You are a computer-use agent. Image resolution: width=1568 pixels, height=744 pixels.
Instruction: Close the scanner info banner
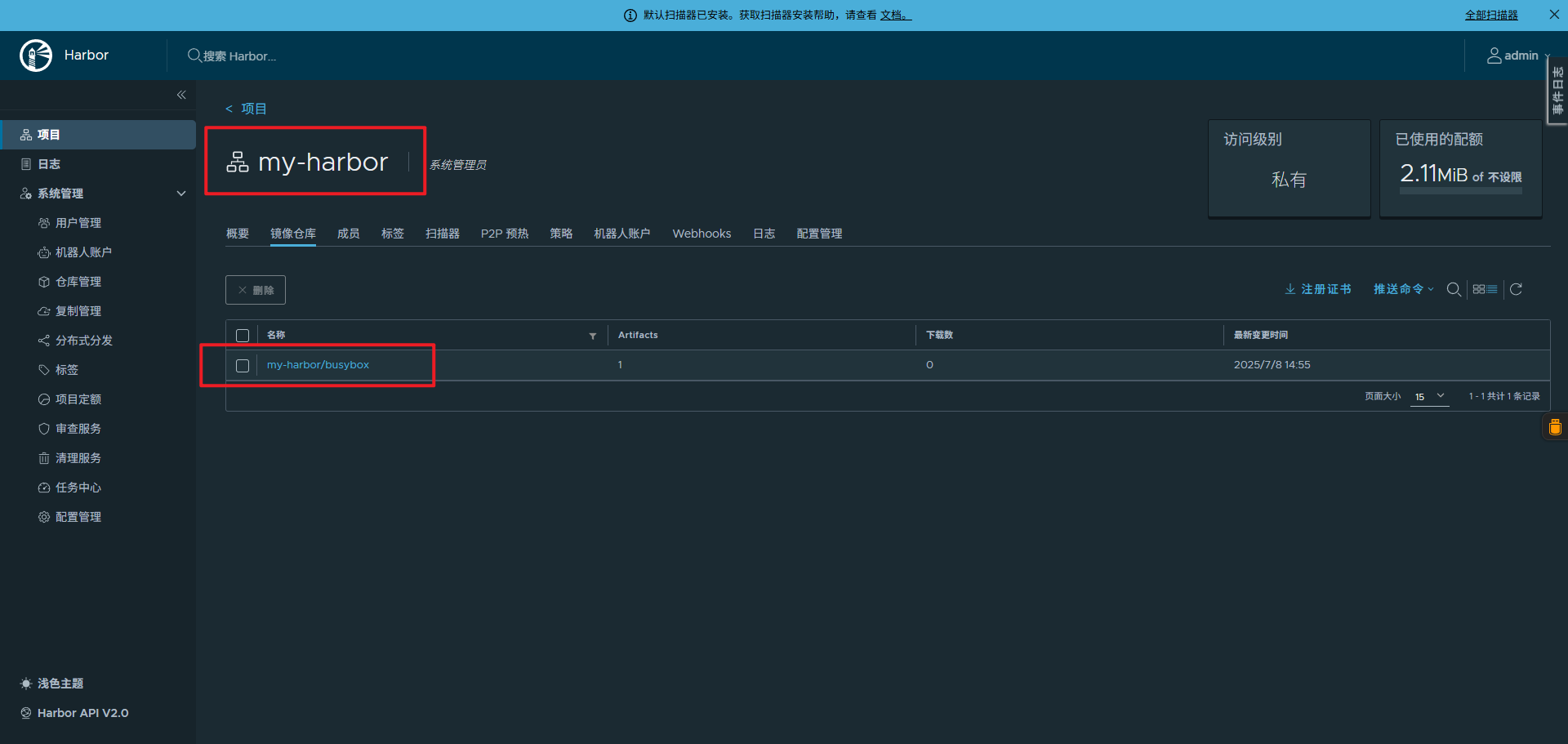click(1554, 15)
